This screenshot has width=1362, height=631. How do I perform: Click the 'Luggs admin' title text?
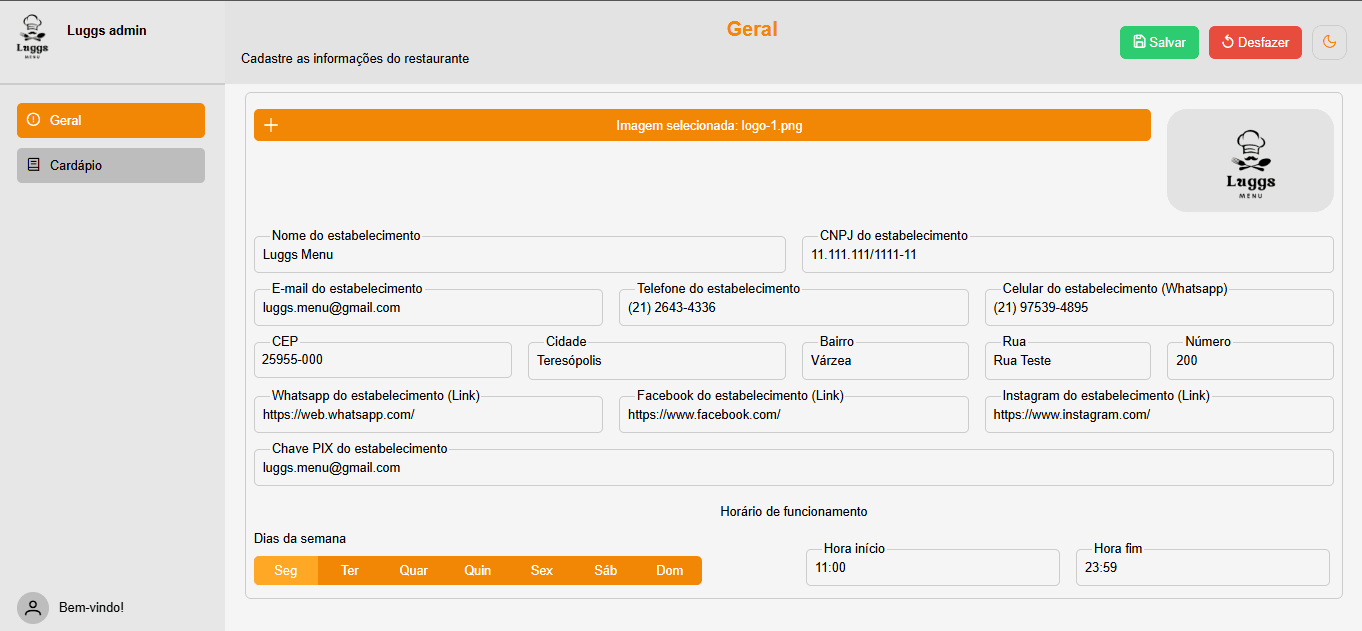pyautogui.click(x=107, y=30)
